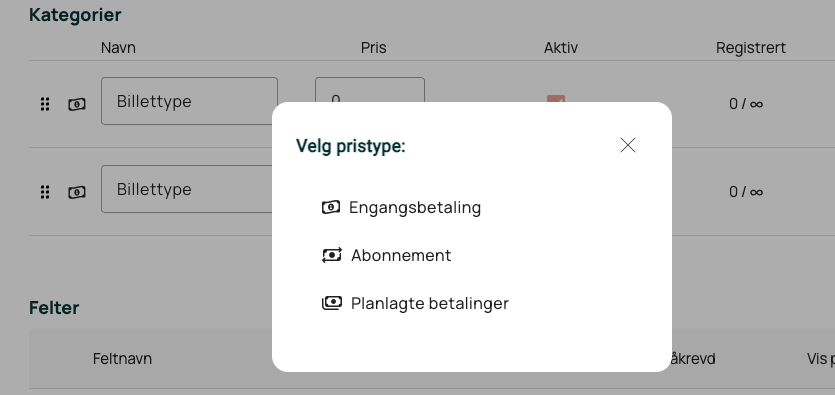Image resolution: width=835 pixels, height=395 pixels.
Task: Click first row's price type money icon
Action: click(77, 104)
